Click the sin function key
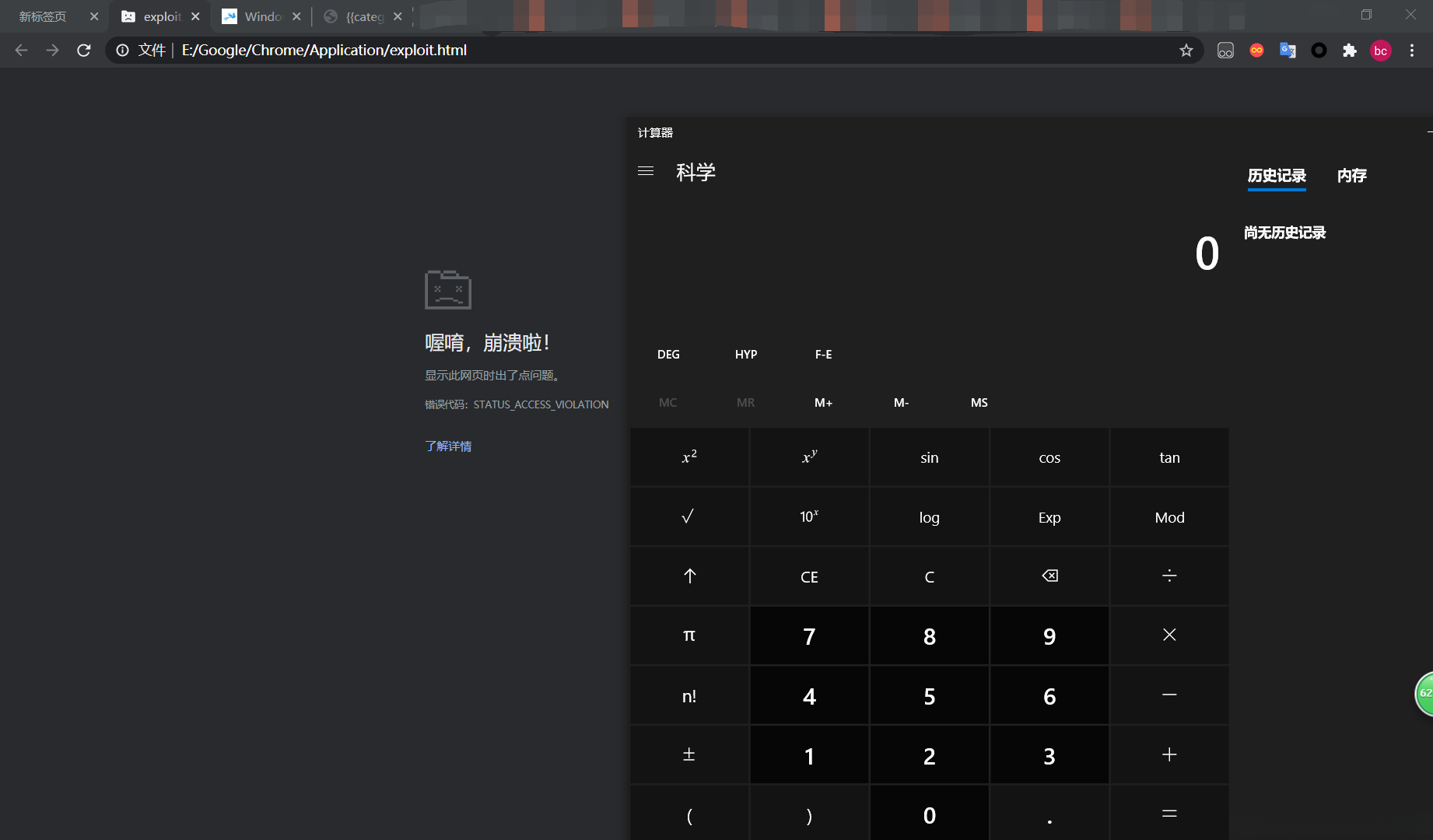The height and width of the screenshot is (840, 1433). point(929,457)
